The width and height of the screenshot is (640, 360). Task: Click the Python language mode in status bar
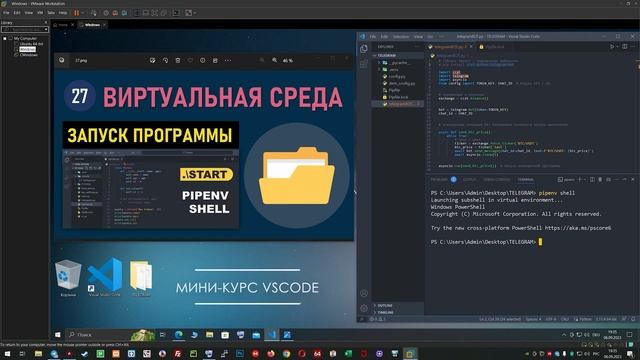pos(585,319)
